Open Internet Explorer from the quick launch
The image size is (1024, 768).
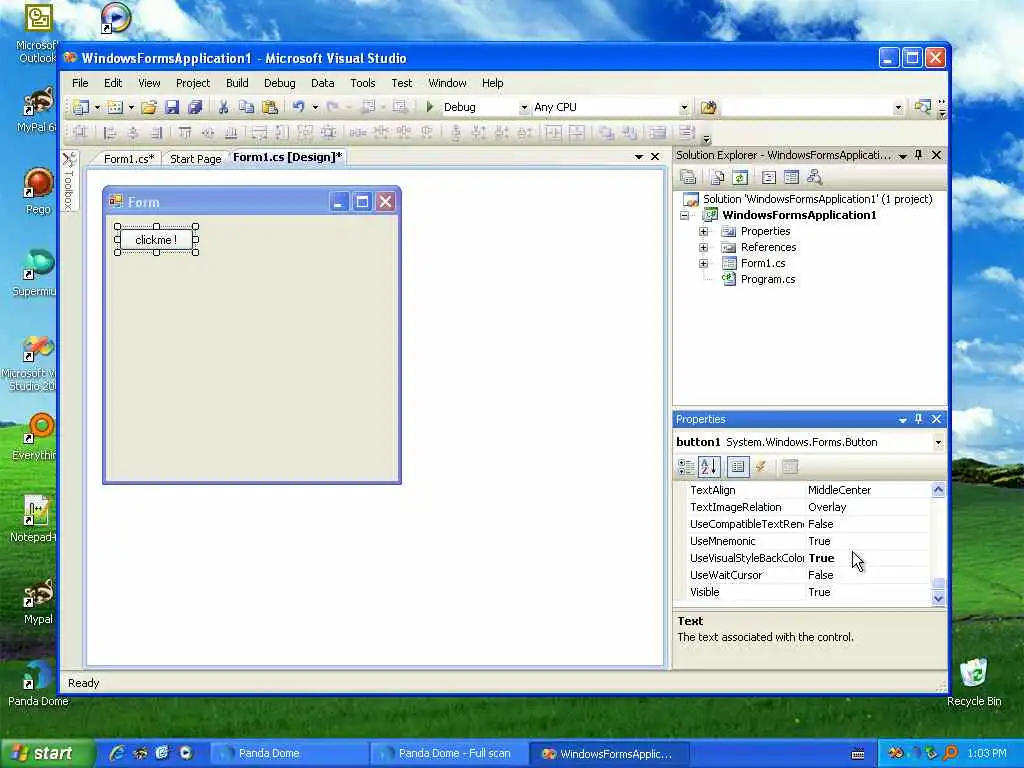point(117,753)
